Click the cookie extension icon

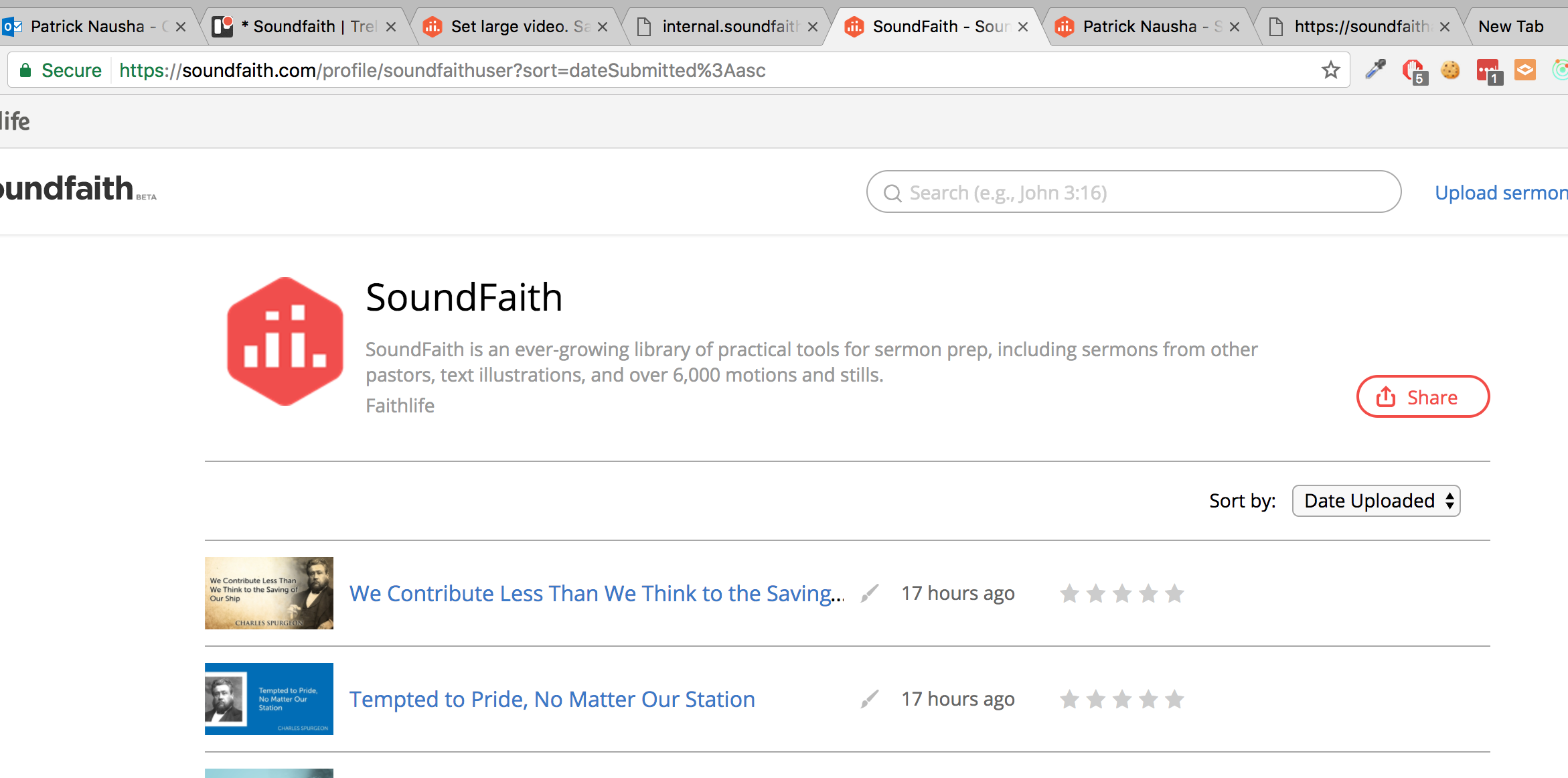(x=1450, y=70)
